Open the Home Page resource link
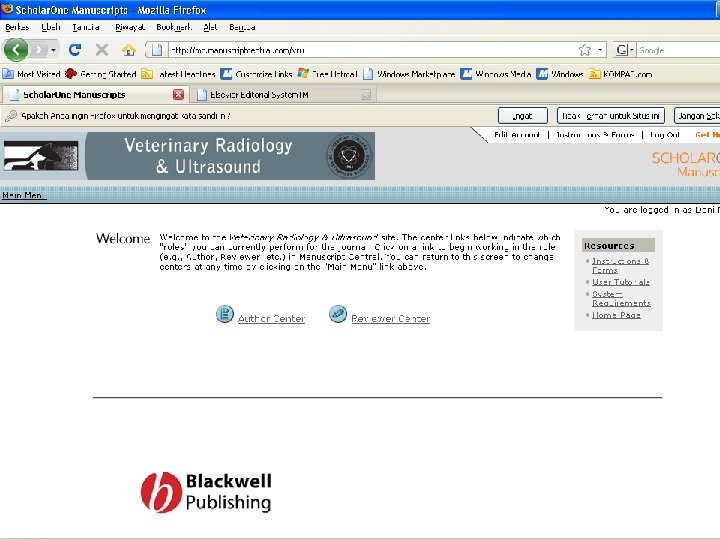The width and height of the screenshot is (720, 540). click(616, 315)
